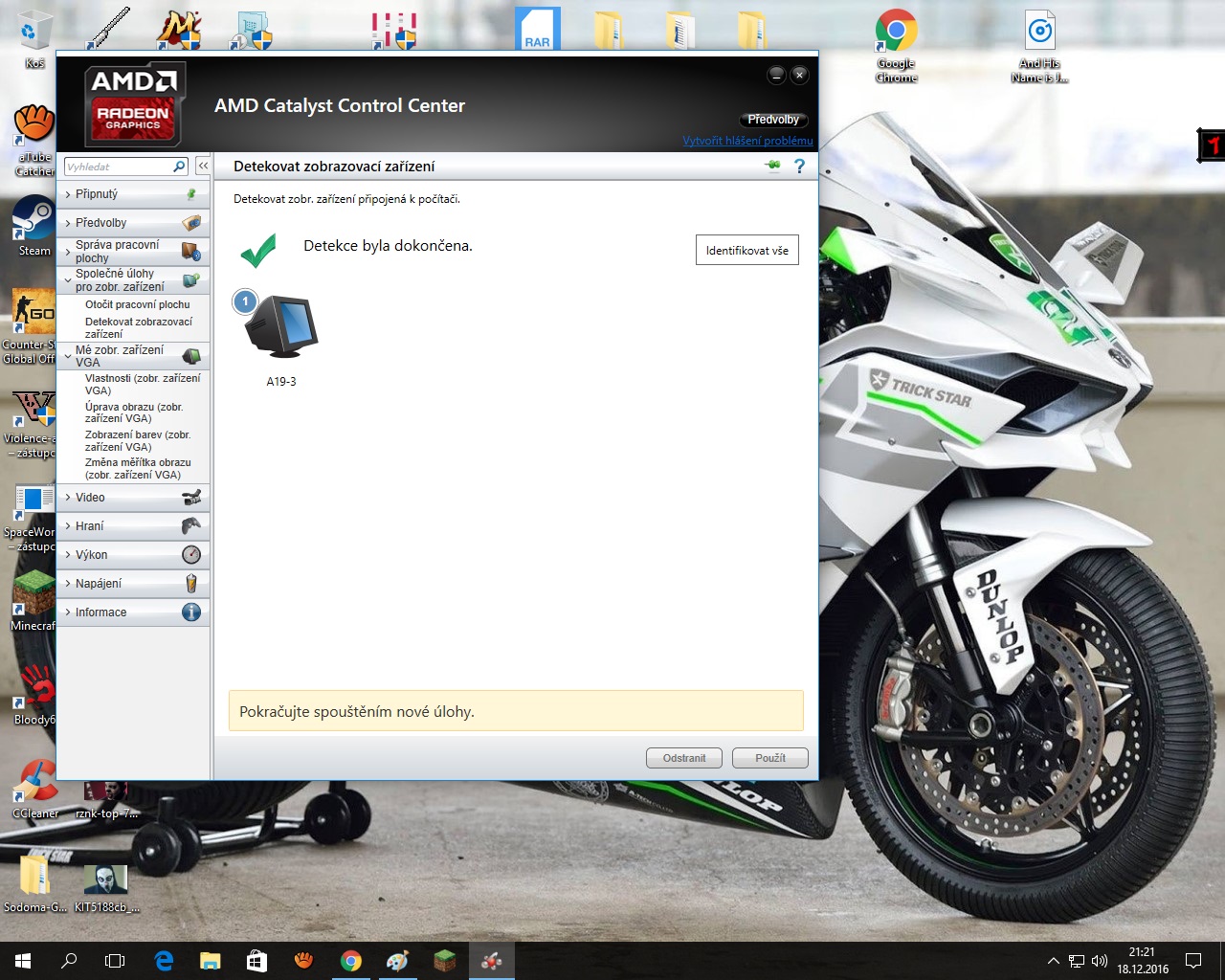The width and height of the screenshot is (1225, 980).
Task: Click the Identifikovat vše button
Action: (746, 251)
